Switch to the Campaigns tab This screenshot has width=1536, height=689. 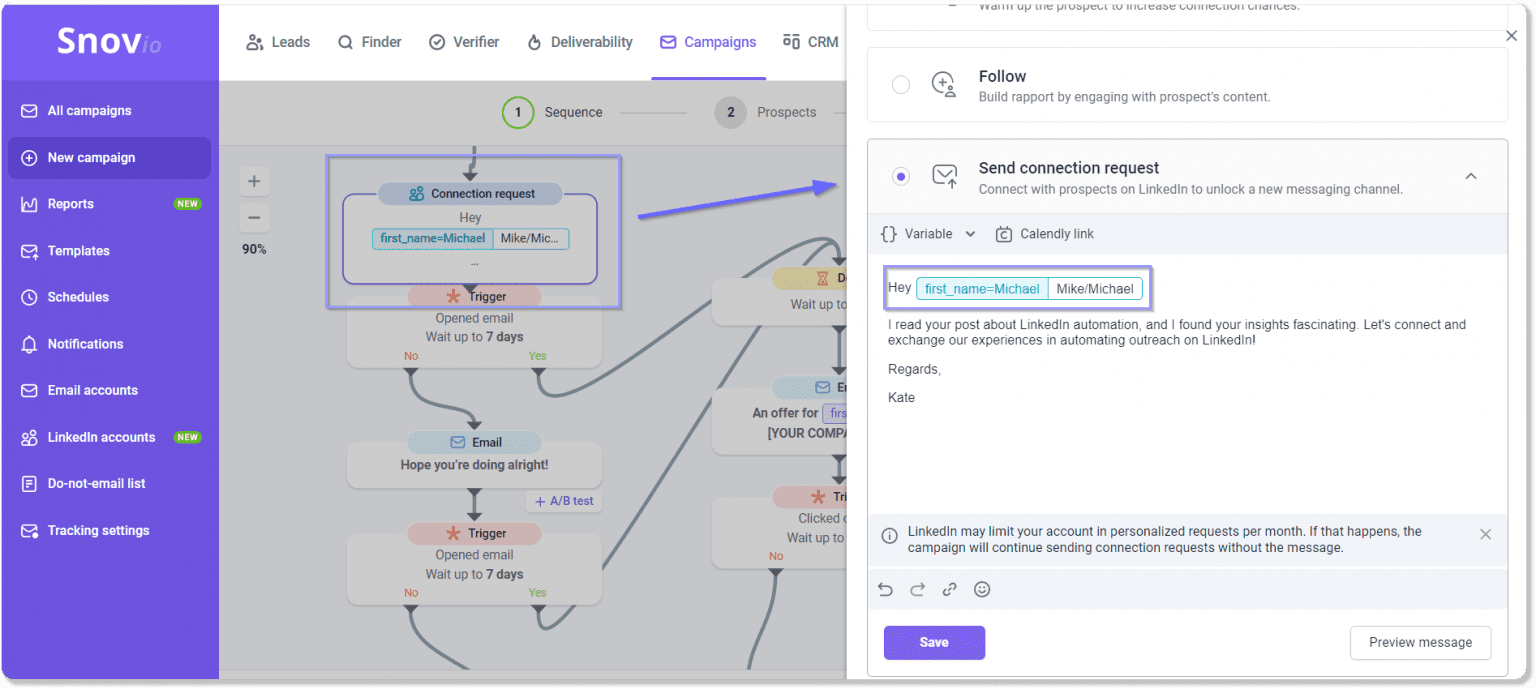pos(708,42)
